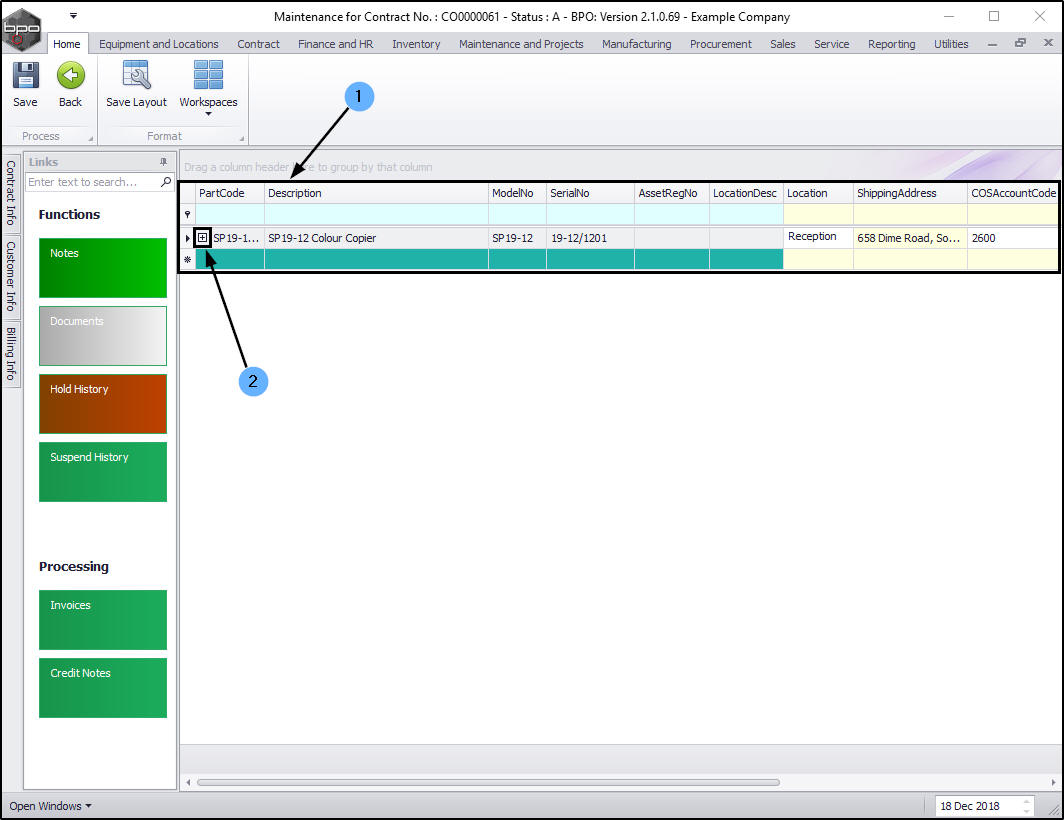The width and height of the screenshot is (1064, 820).
Task: Click the row indicator arrow for SP19-12
Action: (x=187, y=238)
